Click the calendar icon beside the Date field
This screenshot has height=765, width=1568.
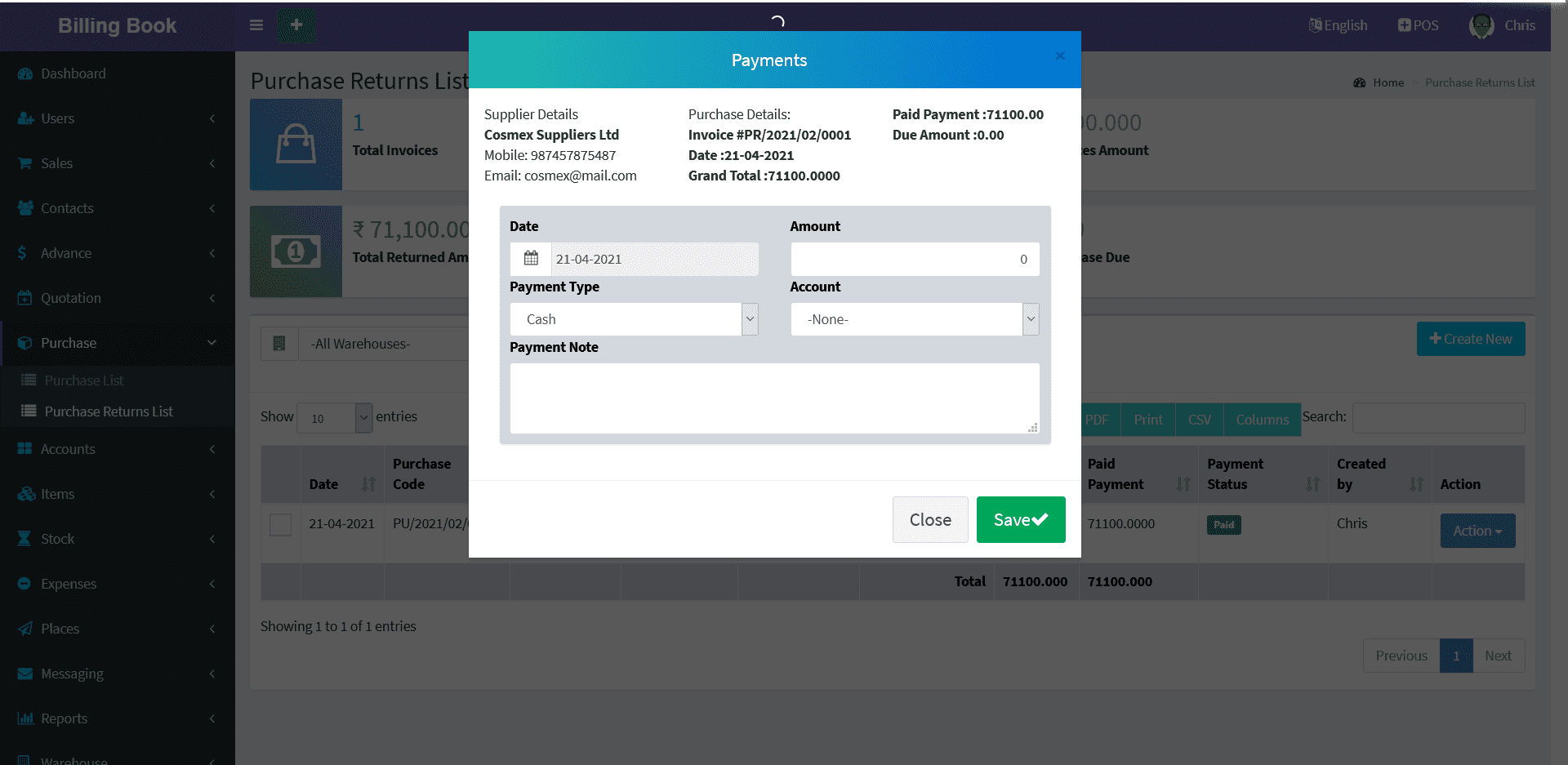[x=531, y=259]
